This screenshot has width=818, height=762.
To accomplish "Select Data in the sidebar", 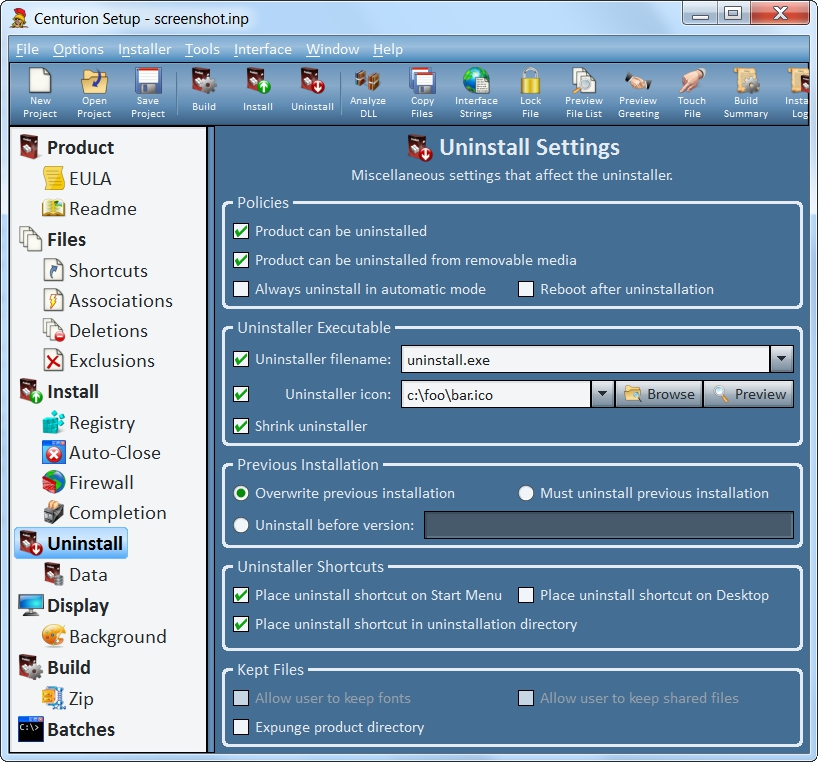I will tap(76, 574).
